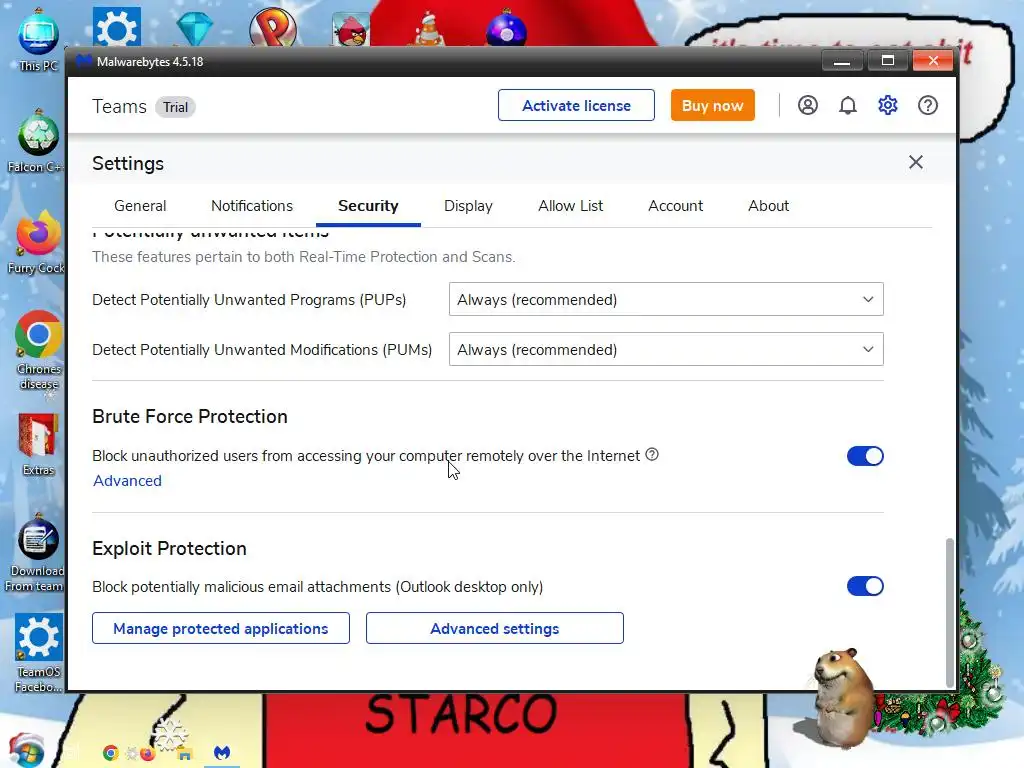Screen dimensions: 1024x768
Task: Open the VLC cone desktop icon
Action: (428, 30)
